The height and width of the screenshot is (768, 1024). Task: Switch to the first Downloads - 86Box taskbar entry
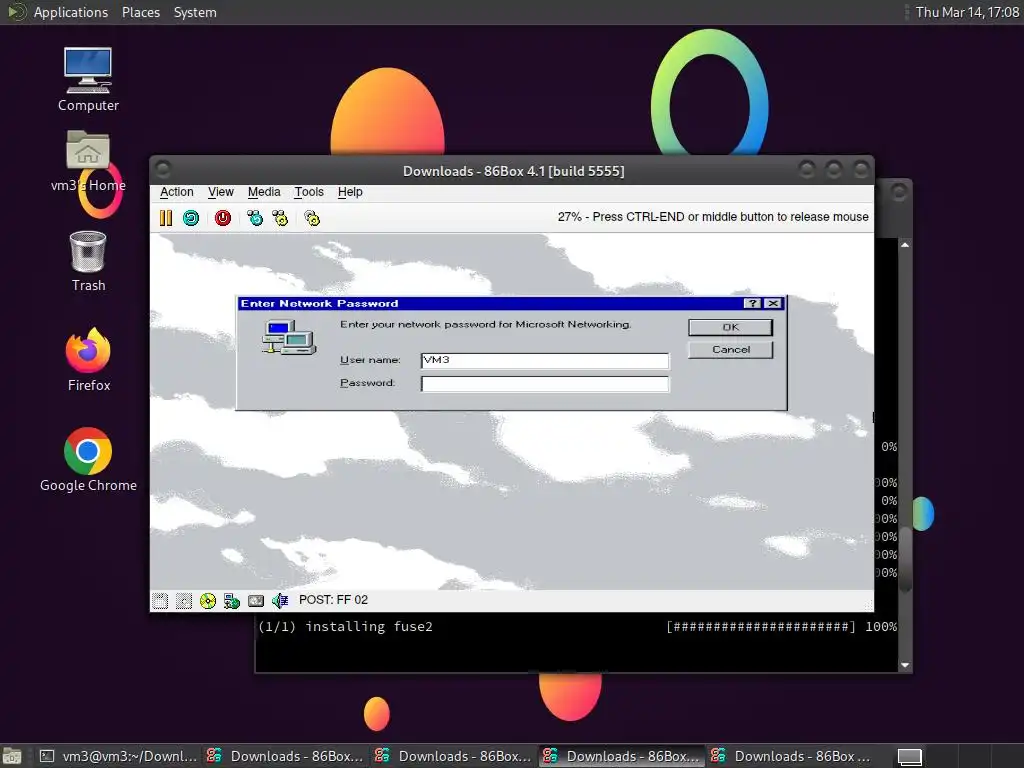(285, 756)
